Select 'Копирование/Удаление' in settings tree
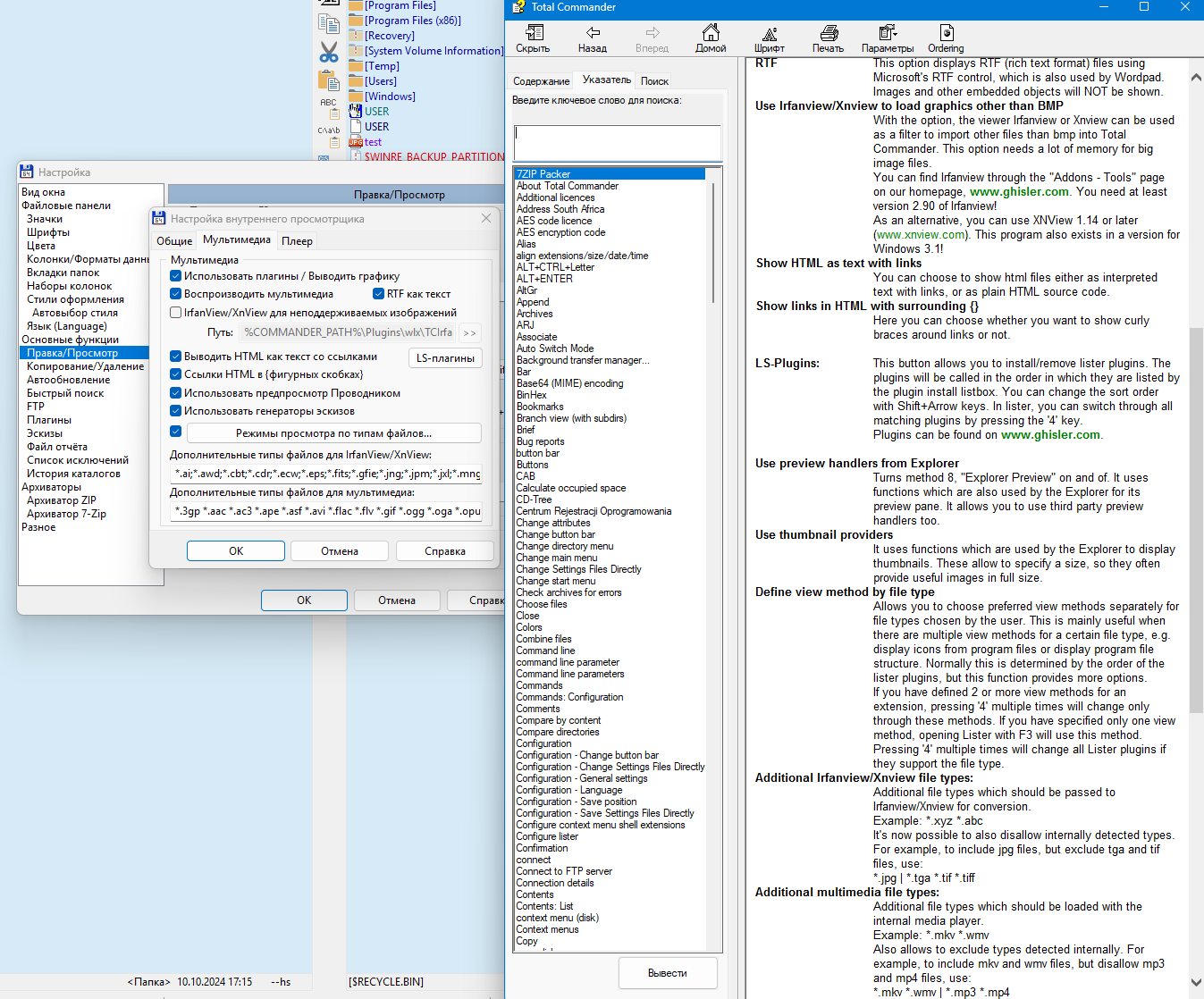Screen dimensions: 1204x999 coord(85,366)
